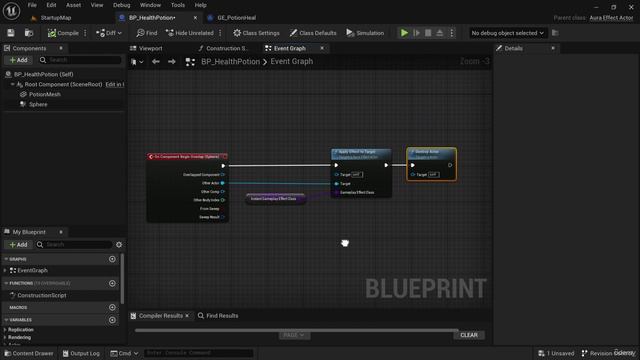The width and height of the screenshot is (640, 360).
Task: Click the Eject icon in toolbar
Action: [x=440, y=33]
